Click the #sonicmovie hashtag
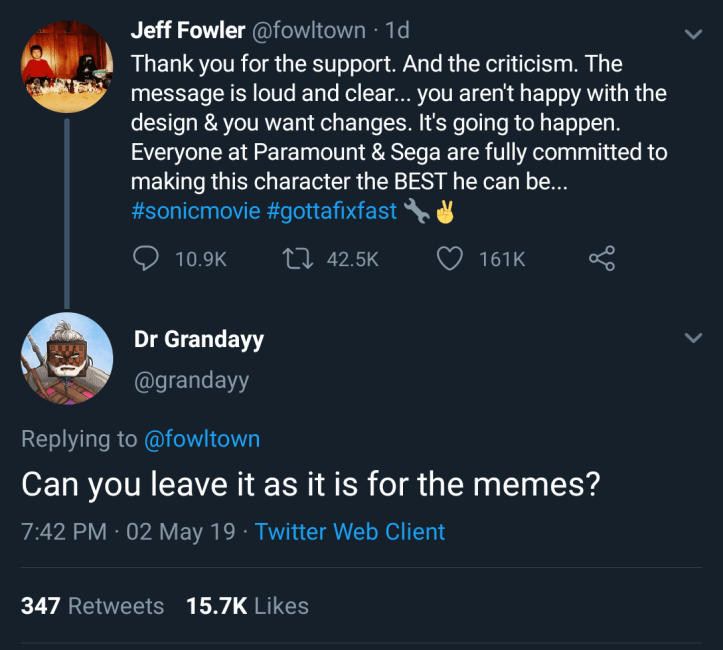The width and height of the screenshot is (723, 650). pyautogui.click(x=195, y=211)
